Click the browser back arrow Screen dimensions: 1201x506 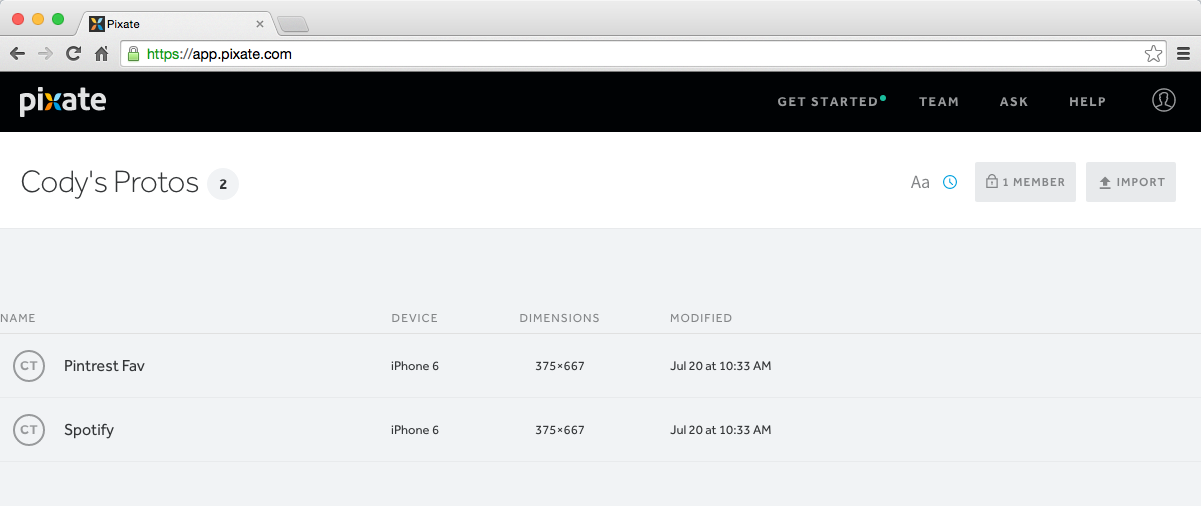coord(17,54)
